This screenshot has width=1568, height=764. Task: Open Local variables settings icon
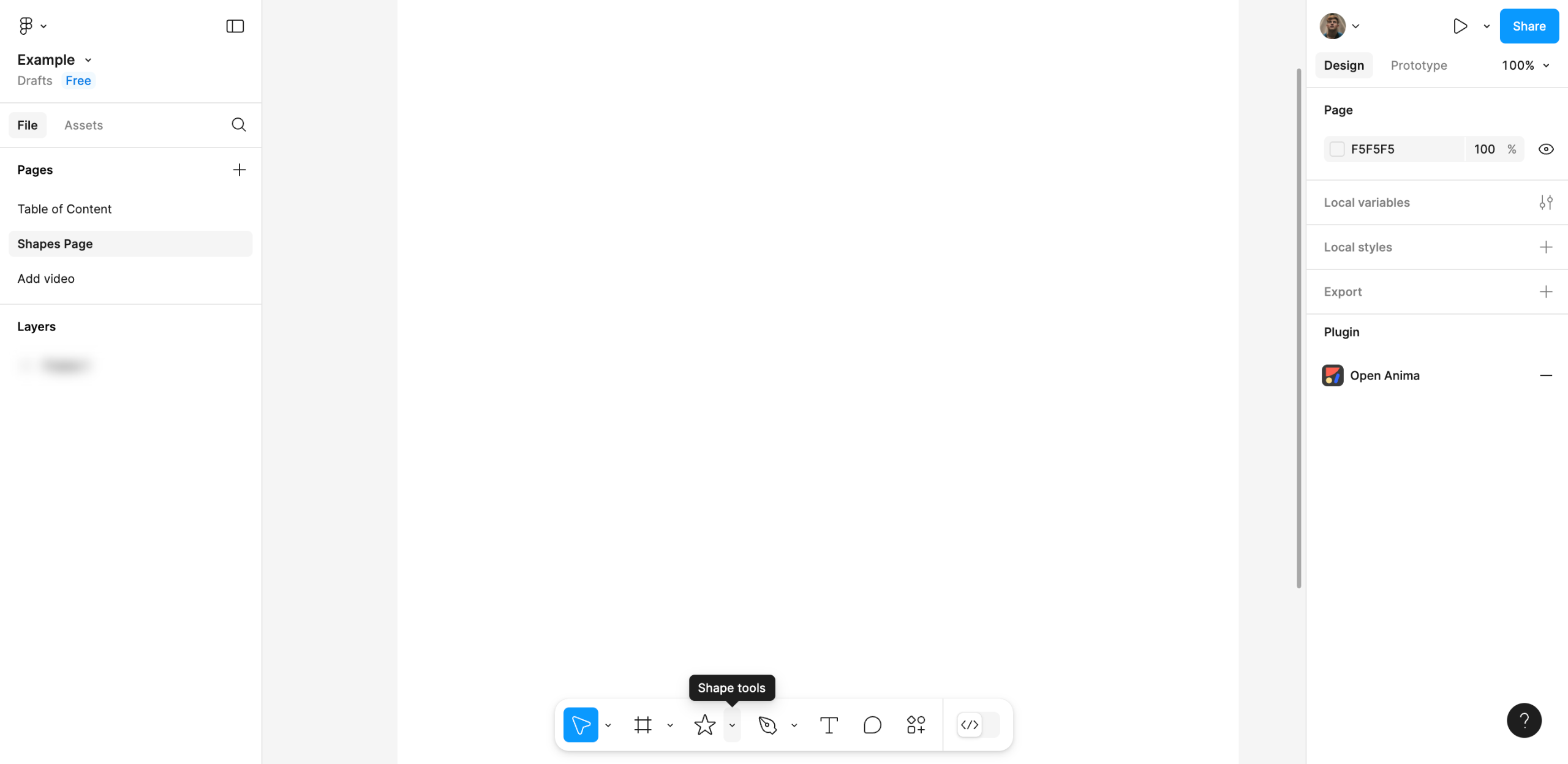click(1545, 203)
